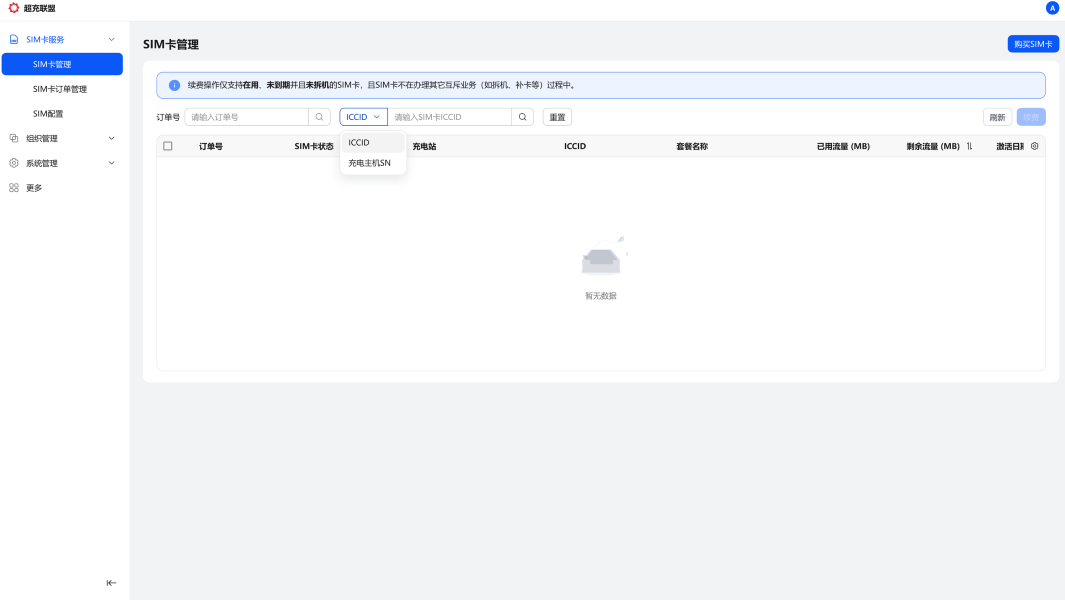Sort by 剩余流量 (MB) sort icon
1065x600 pixels.
969,146
